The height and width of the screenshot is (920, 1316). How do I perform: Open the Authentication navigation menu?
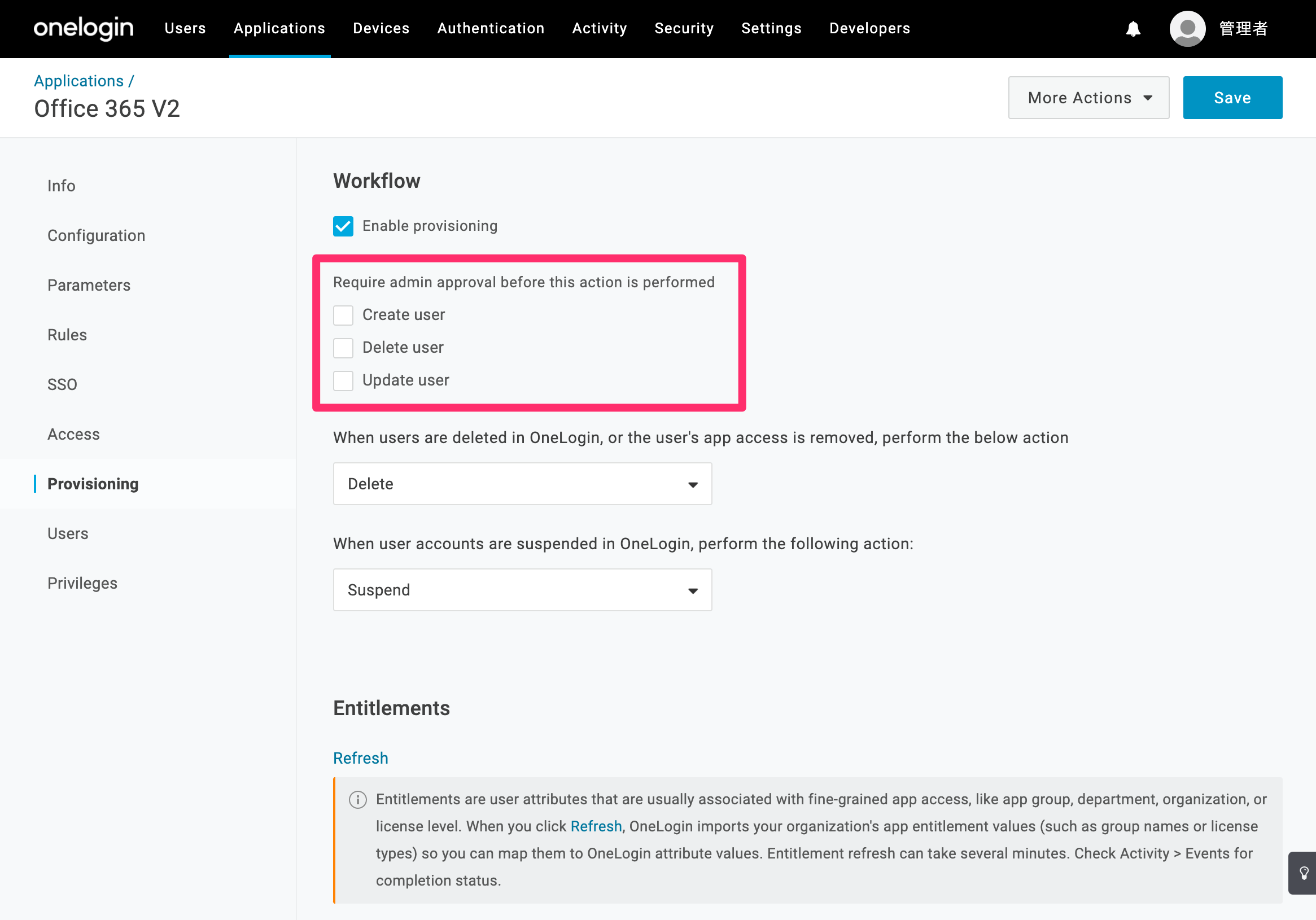click(x=491, y=28)
